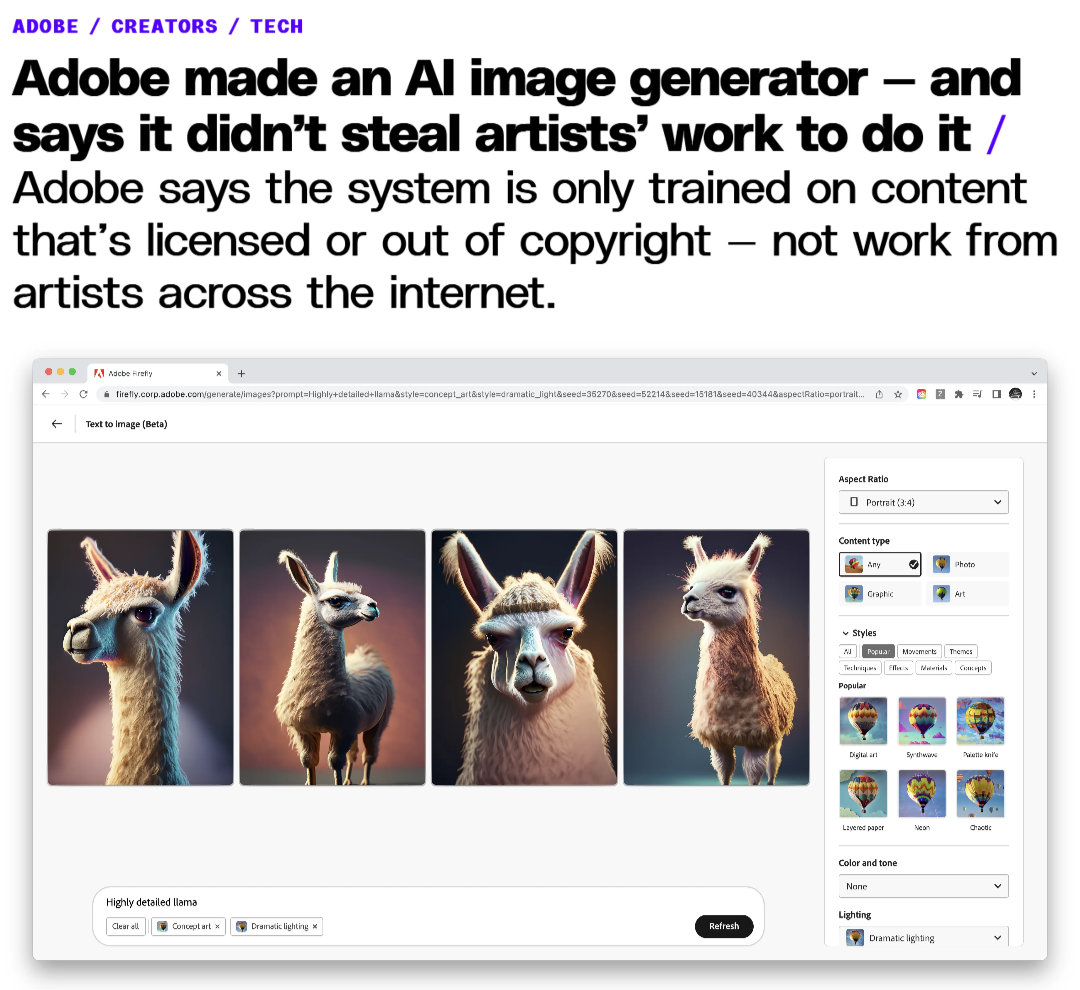Screen dimensions: 1080x990
Task: Switch to the Movements styles tab
Action: 920,651
